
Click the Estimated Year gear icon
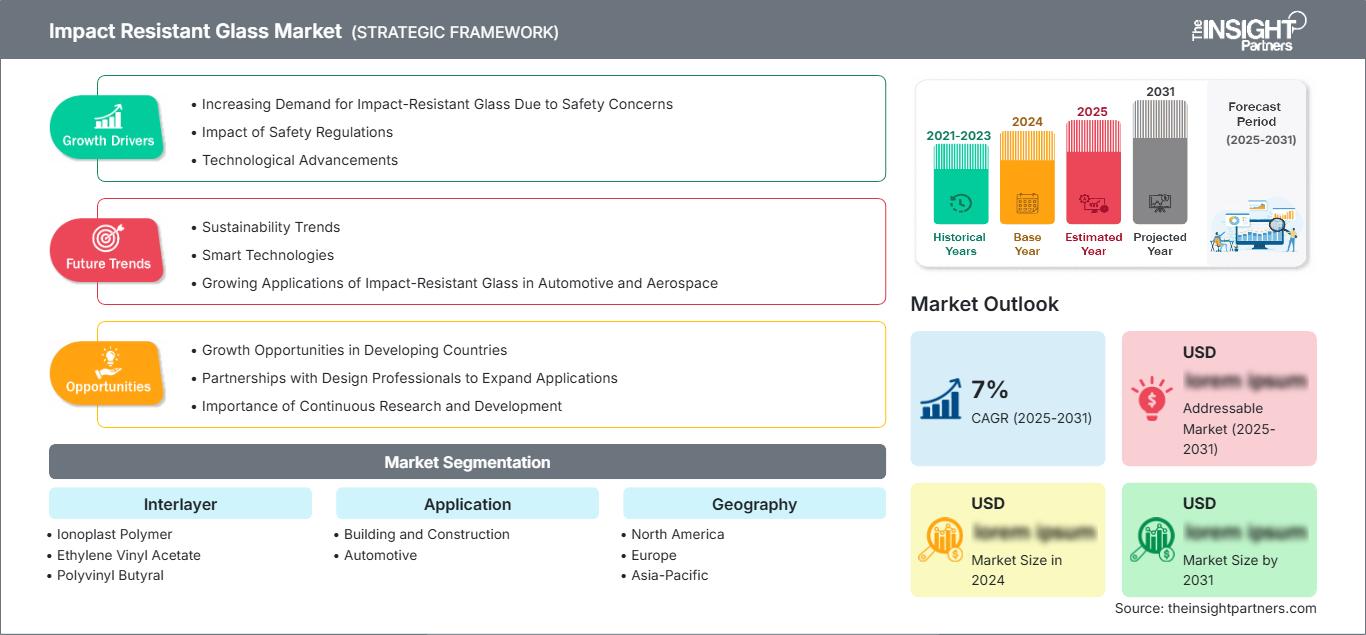click(x=1093, y=204)
